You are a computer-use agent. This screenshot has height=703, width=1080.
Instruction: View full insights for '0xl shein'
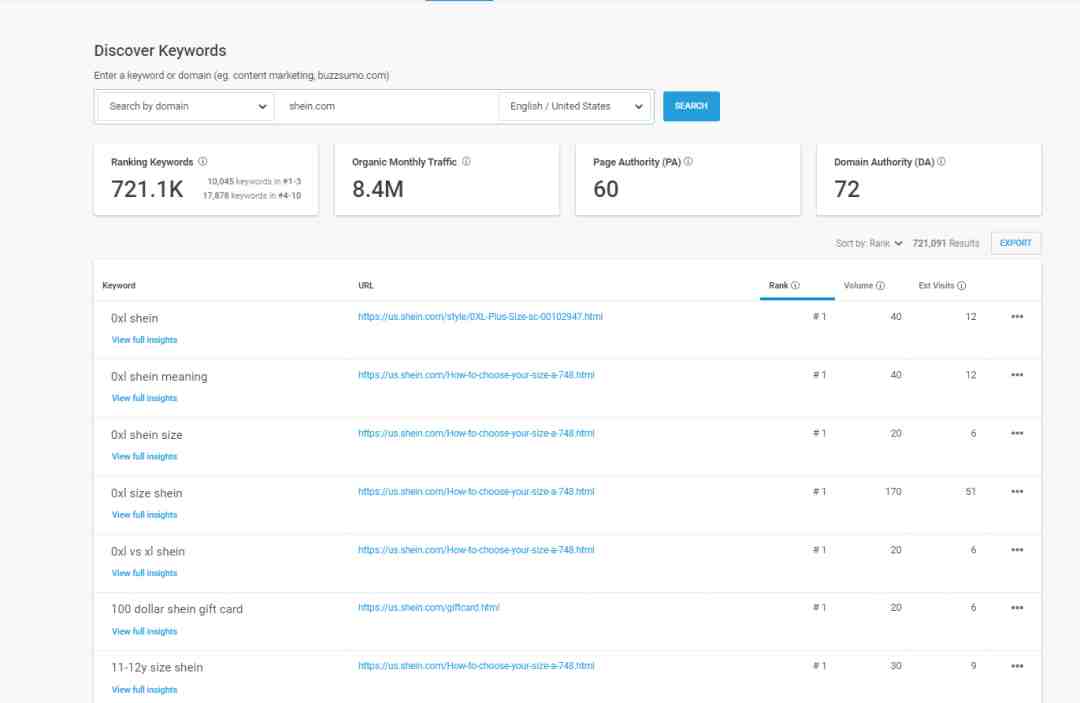(x=145, y=340)
